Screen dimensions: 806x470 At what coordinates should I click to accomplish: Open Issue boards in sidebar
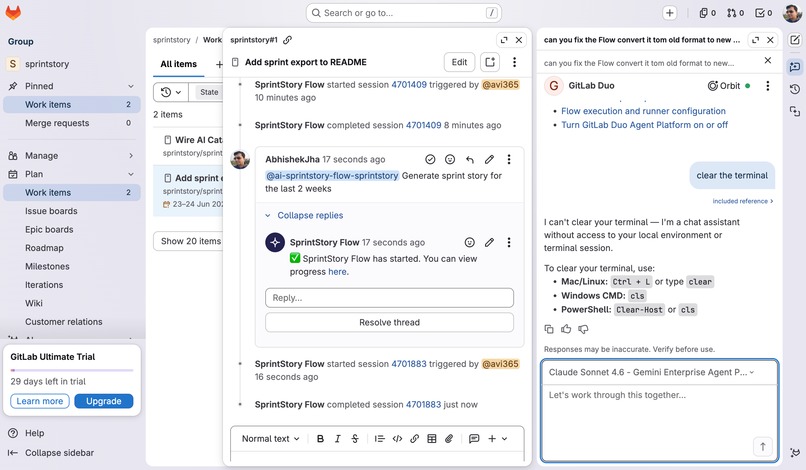tap(72, 211)
